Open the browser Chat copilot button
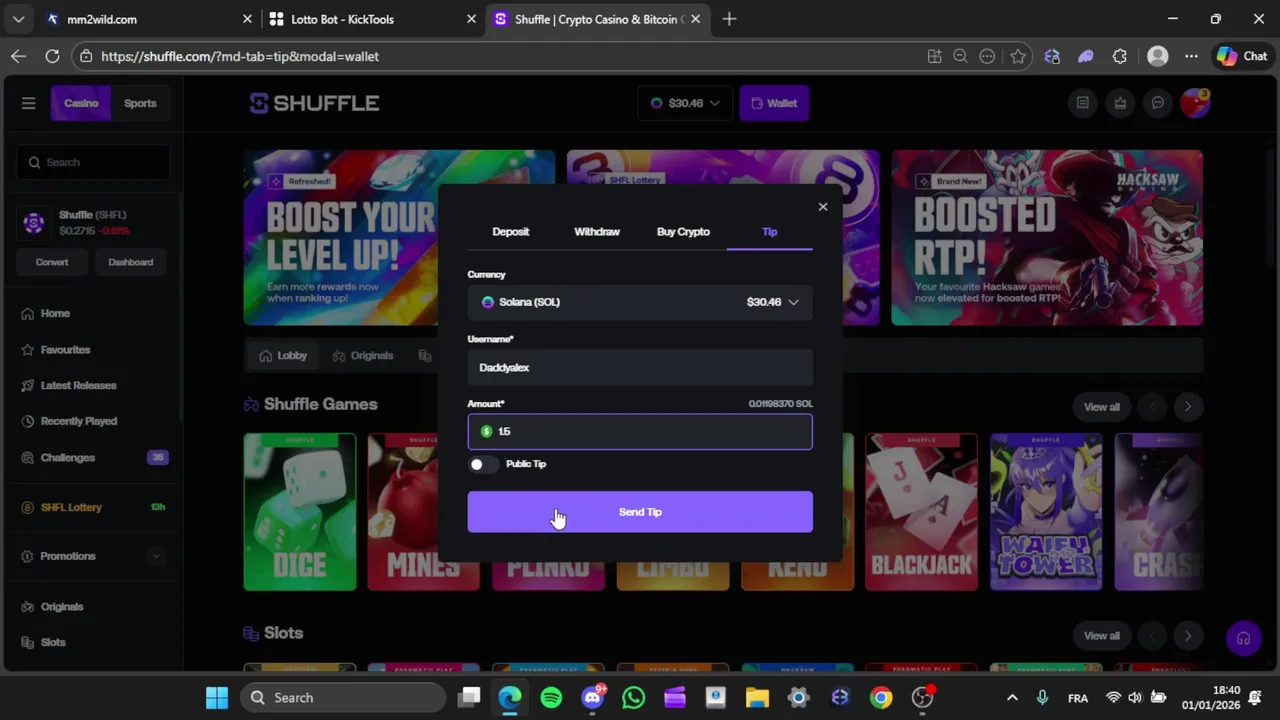This screenshot has height=720, width=1280. tap(1242, 57)
